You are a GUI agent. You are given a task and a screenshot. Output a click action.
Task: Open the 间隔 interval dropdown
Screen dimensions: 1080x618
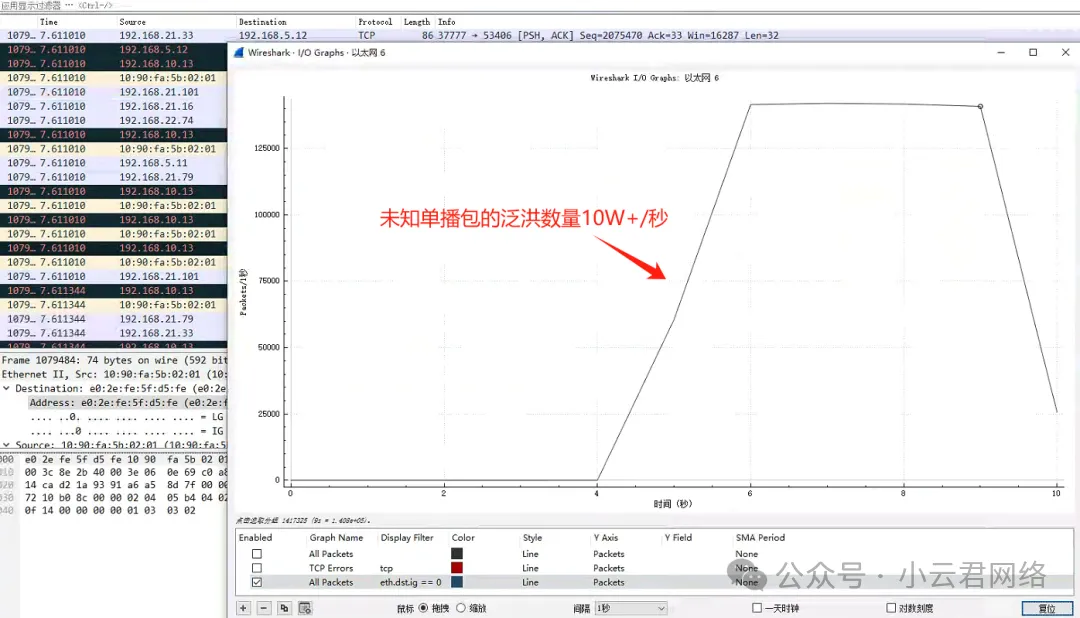[x=630, y=608]
